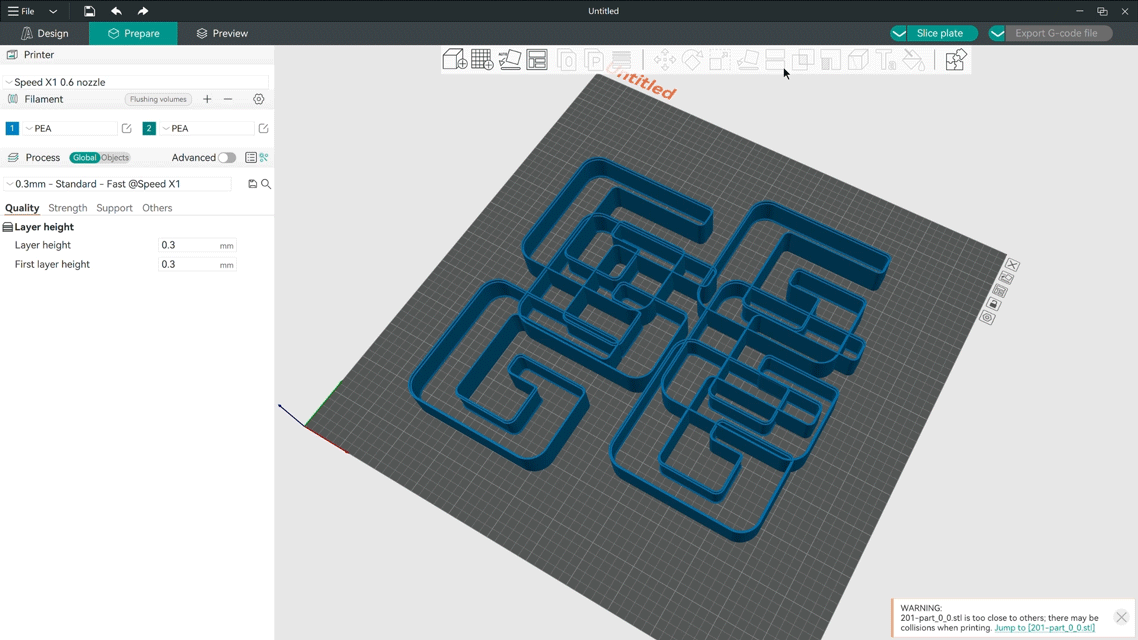The width and height of the screenshot is (1138, 640).
Task: Click the save process preset icon
Action: click(x=253, y=184)
